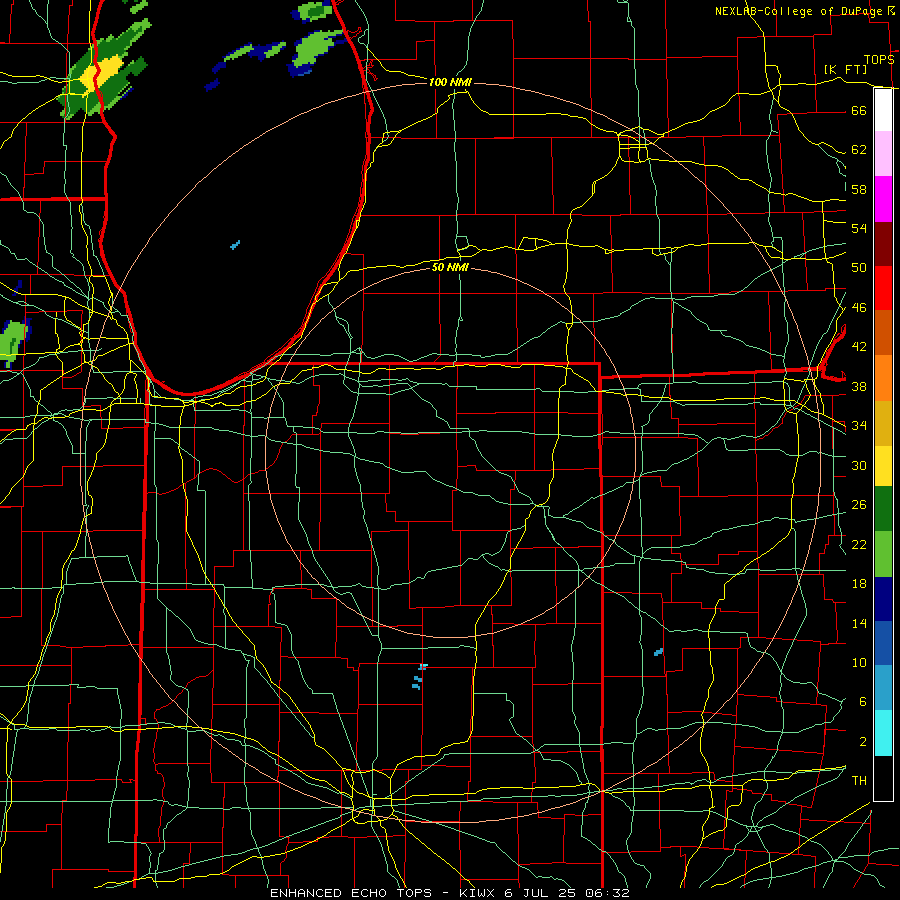Screen dimensions: 900x900
Task: Click the "2" legend value
Action: tap(862, 742)
